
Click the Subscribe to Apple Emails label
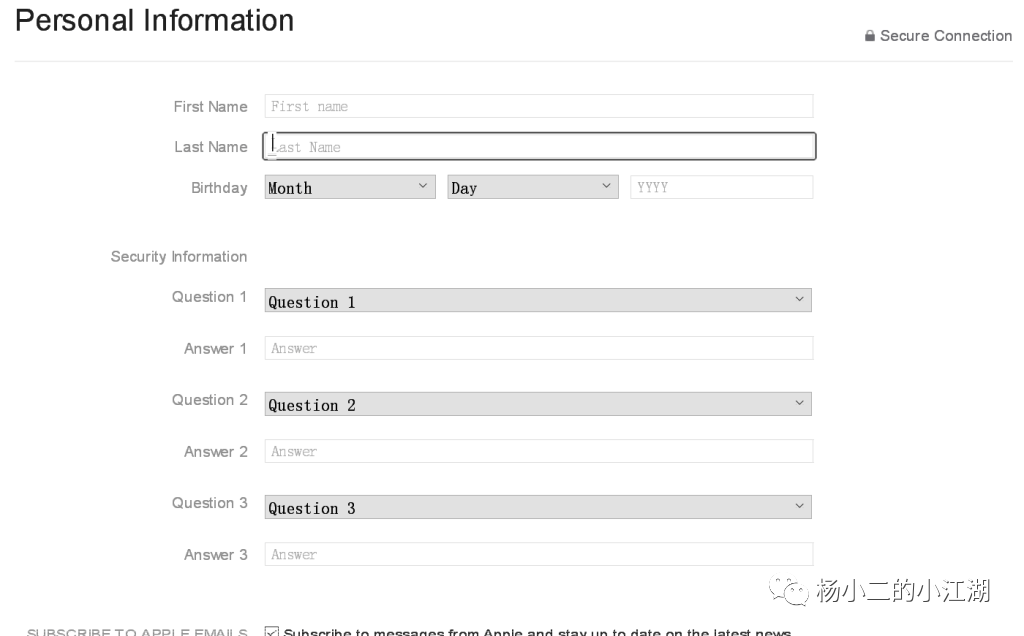[x=137, y=632]
